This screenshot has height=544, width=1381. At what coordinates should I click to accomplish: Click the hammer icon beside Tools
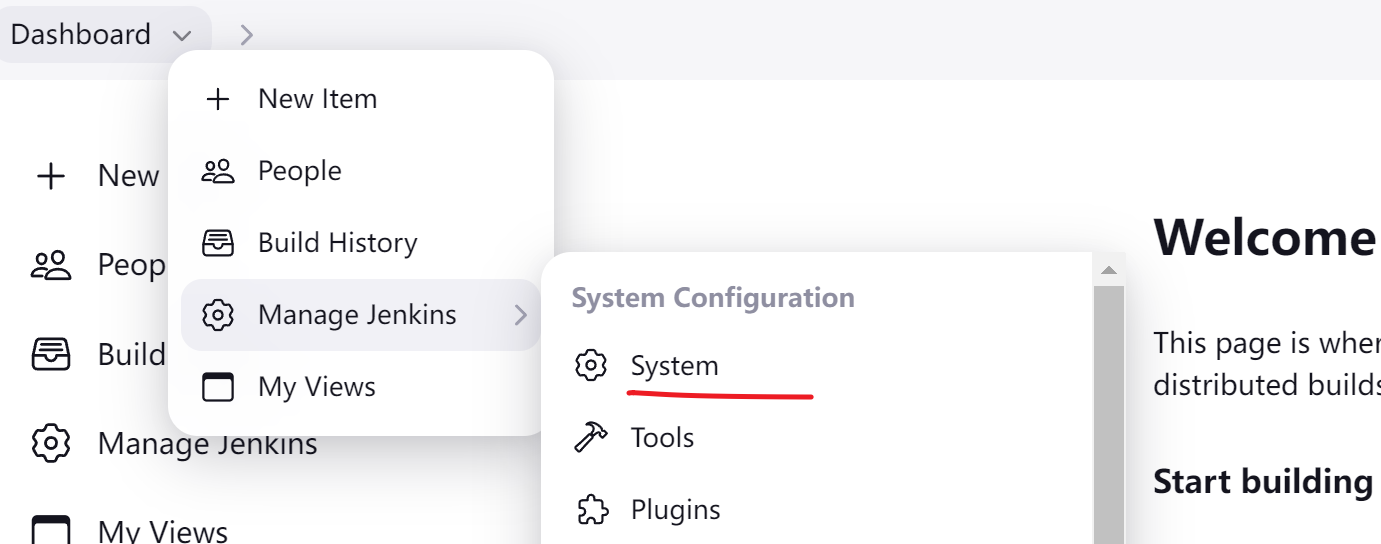(591, 438)
